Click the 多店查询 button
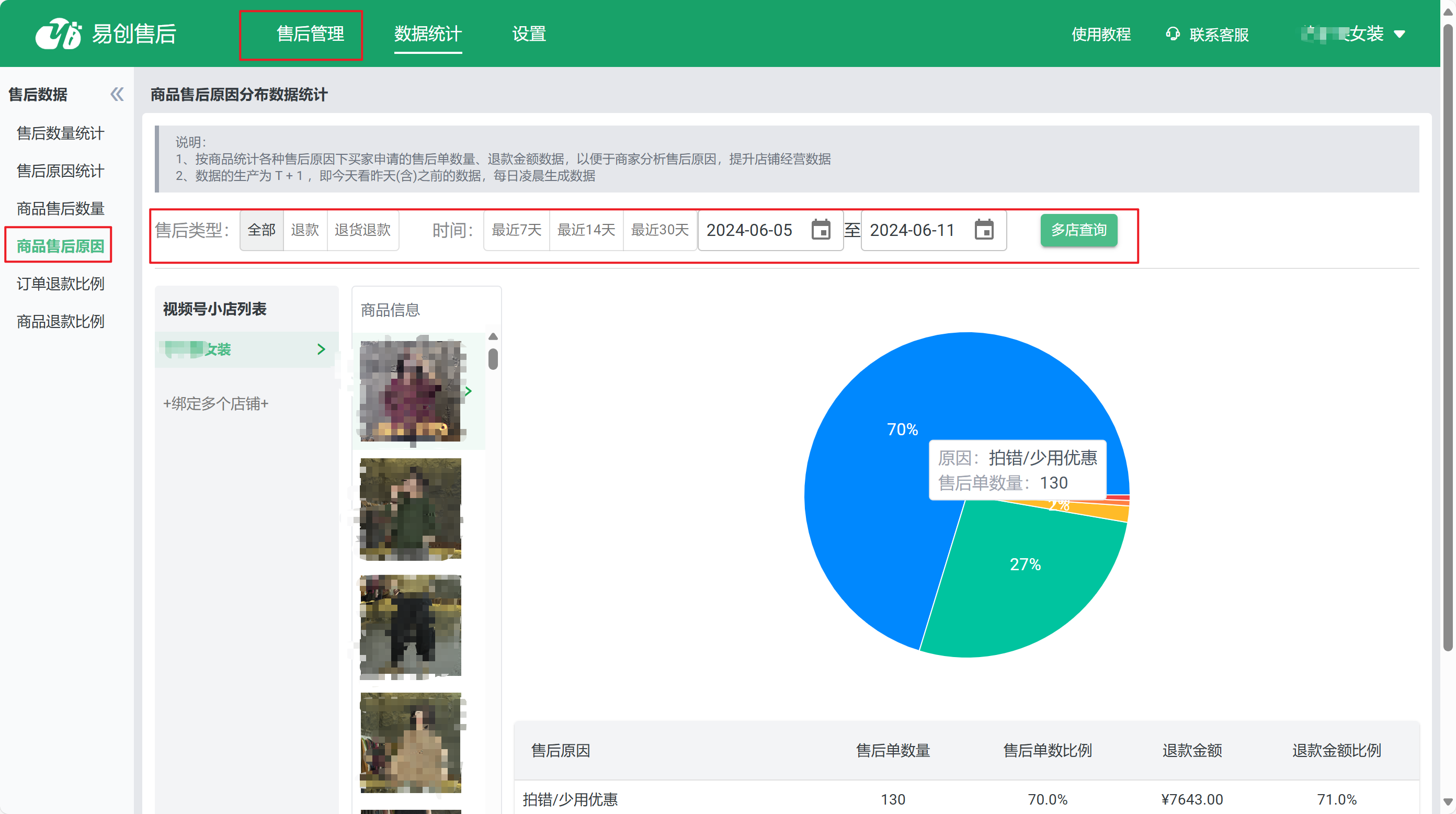The width and height of the screenshot is (1456, 814). point(1078,230)
